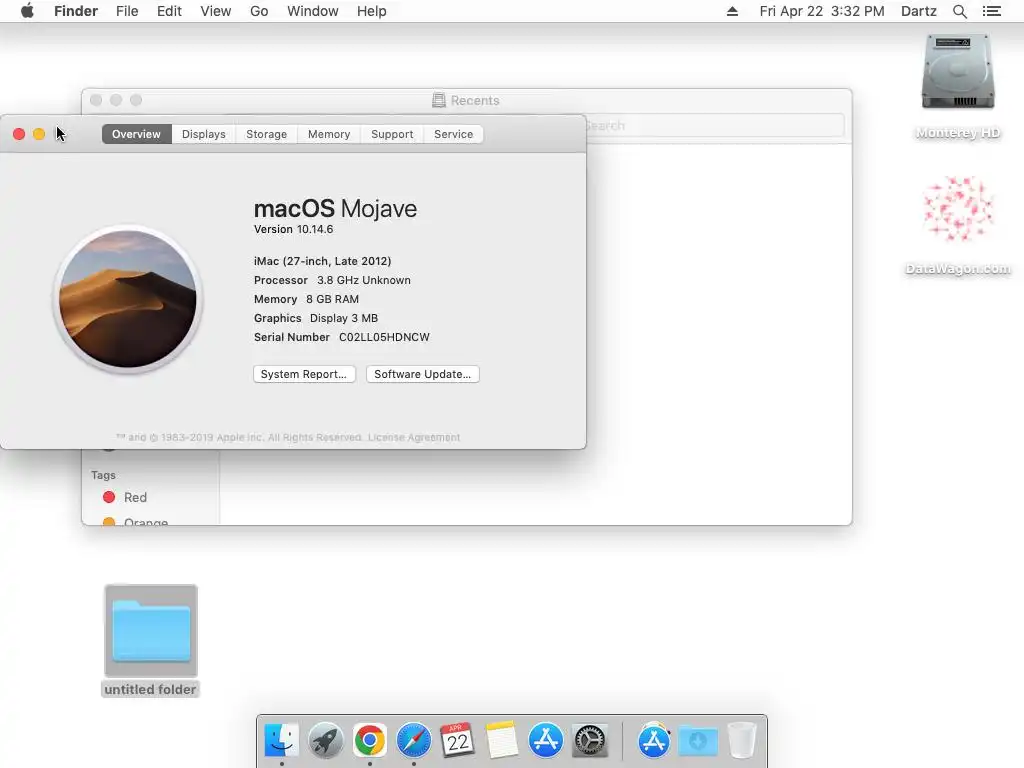Click the date and time clock
Image resolution: width=1024 pixels, height=768 pixels.
(822, 11)
